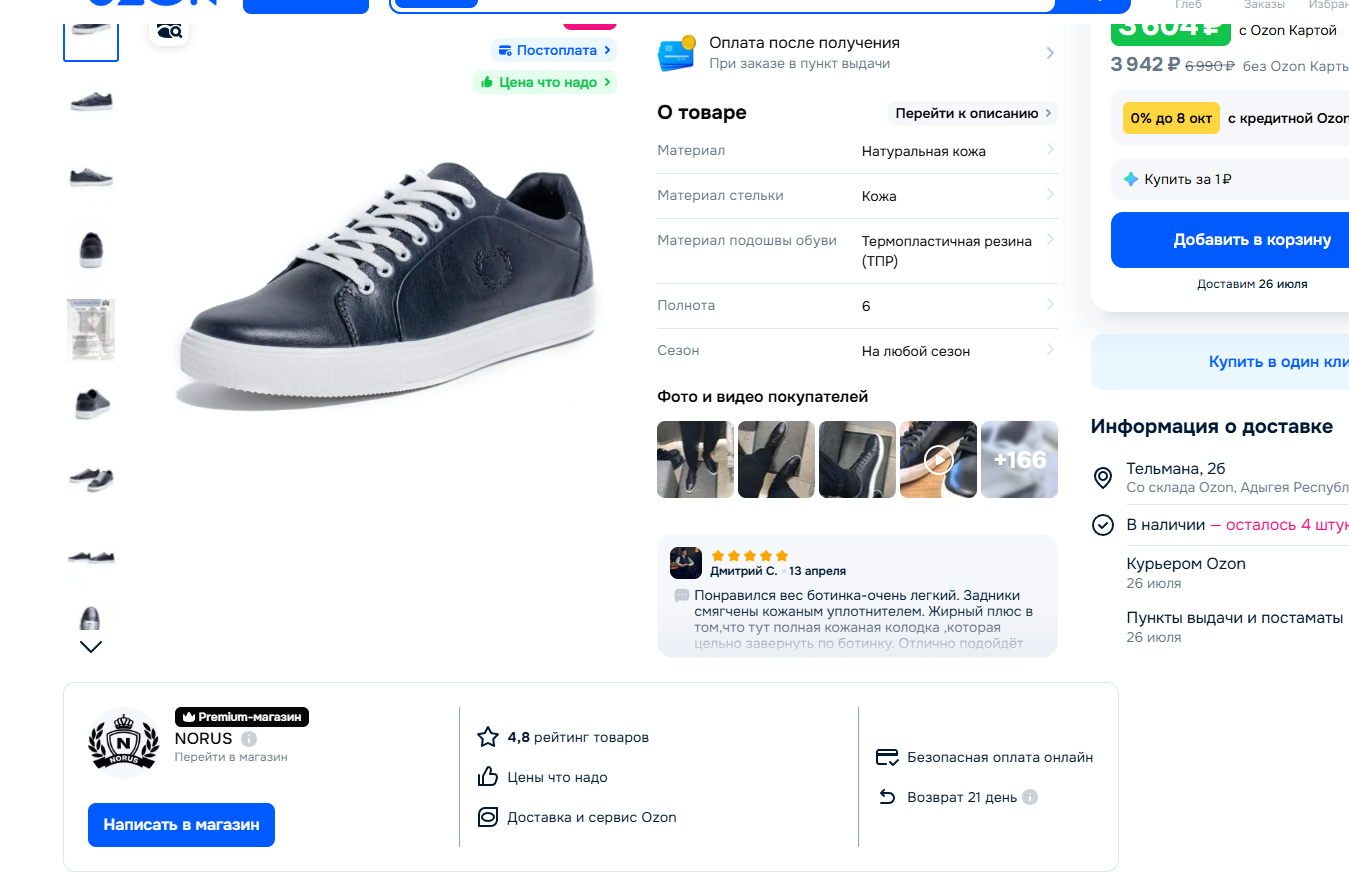Play the customer video thumbnail
Screen dimensions: 1349x874
938,460
